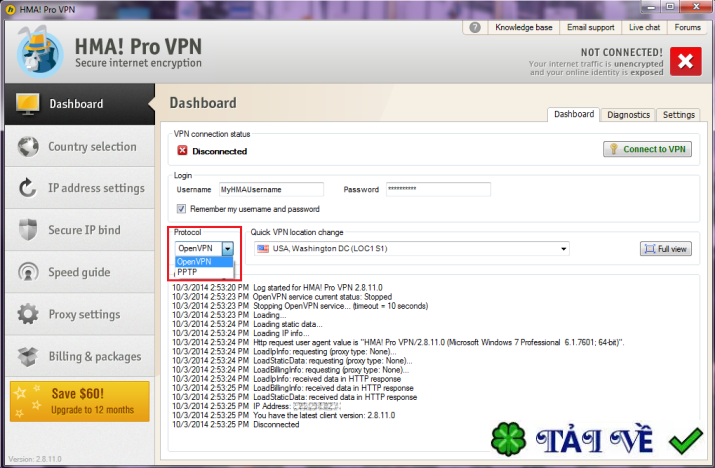Click the Dashboard monitor icon

pyautogui.click(x=28, y=104)
